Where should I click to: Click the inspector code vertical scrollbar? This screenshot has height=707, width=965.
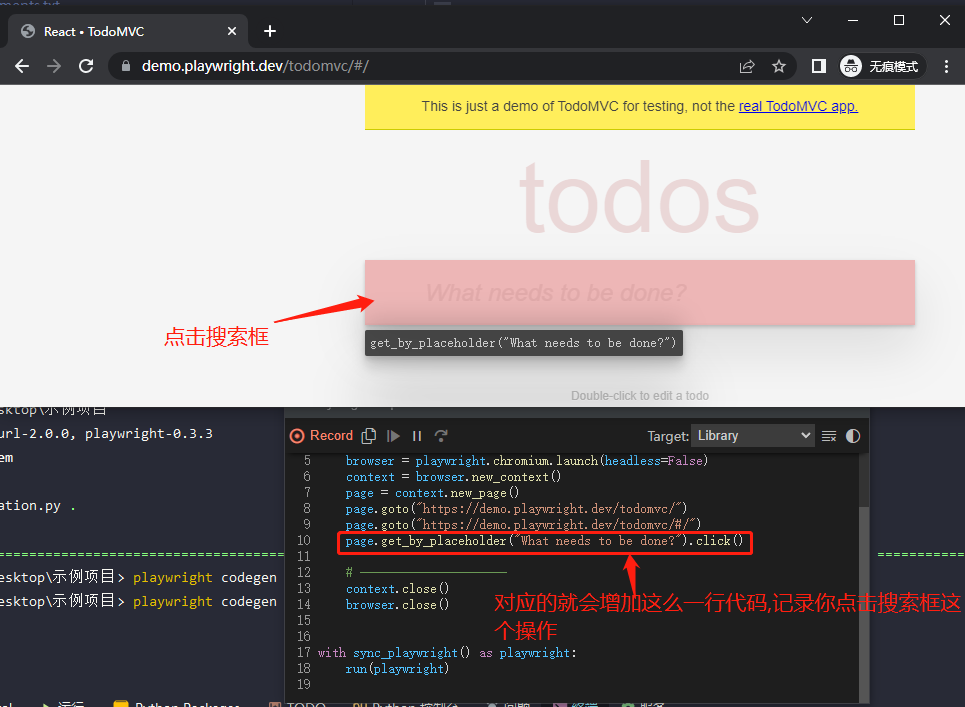point(864,603)
